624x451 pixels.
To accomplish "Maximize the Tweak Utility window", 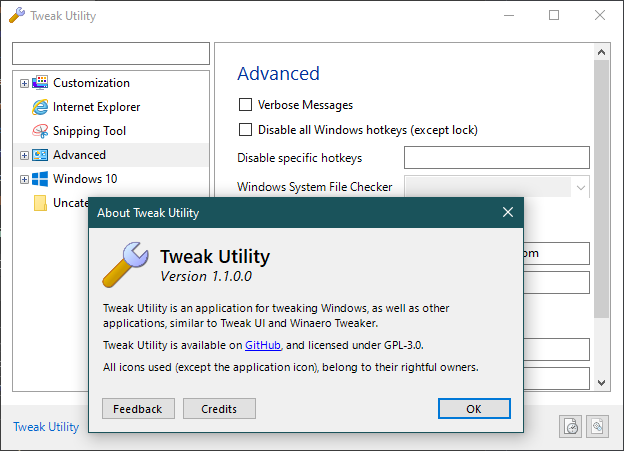I will [554, 16].
